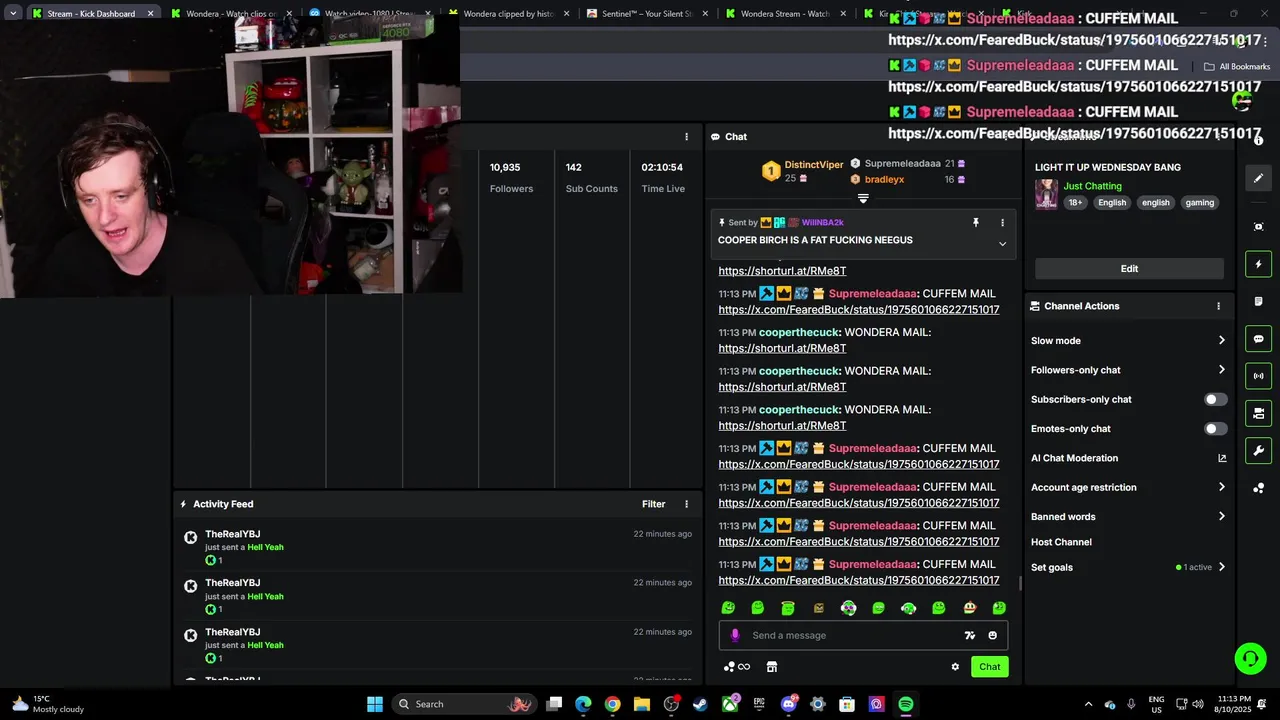Click the Activity Feed Filter button
Image resolution: width=1280 pixels, height=720 pixels.
(653, 504)
